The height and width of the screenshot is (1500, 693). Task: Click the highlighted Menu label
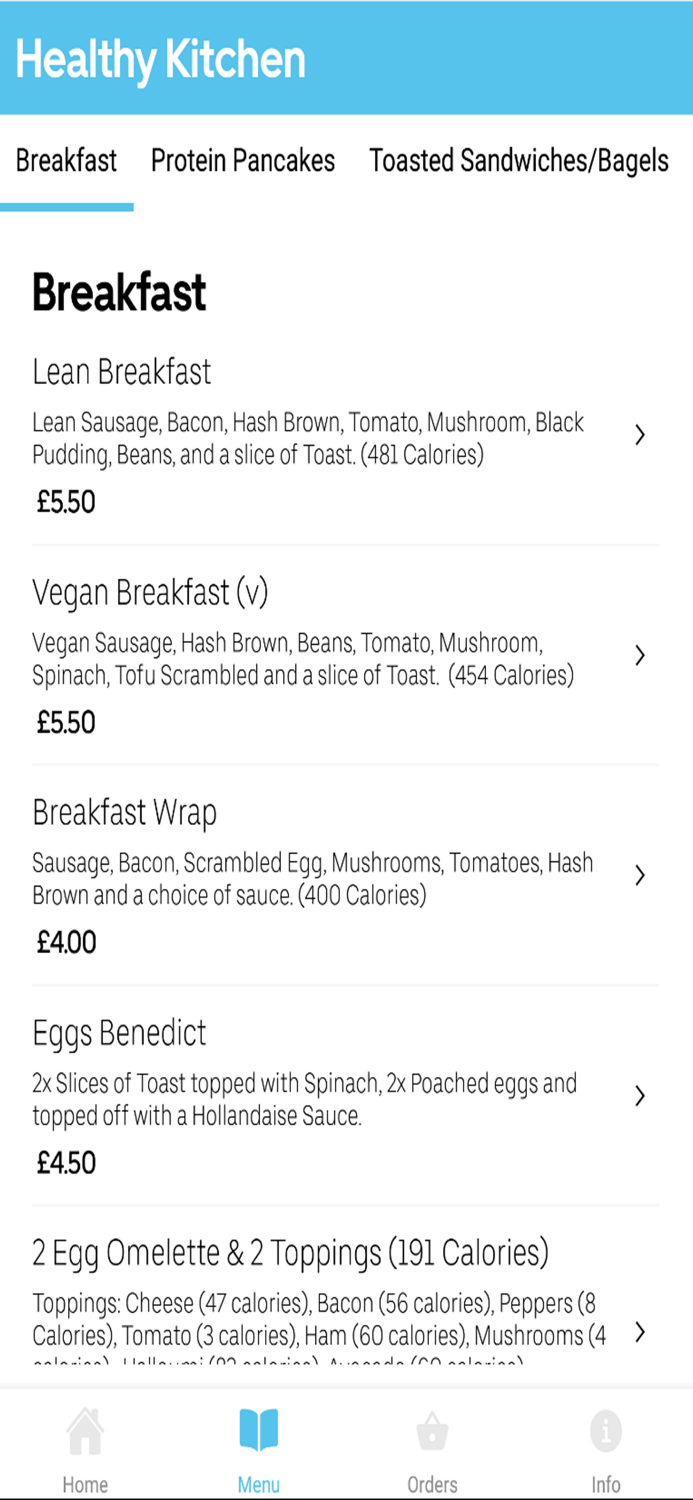(x=259, y=1486)
